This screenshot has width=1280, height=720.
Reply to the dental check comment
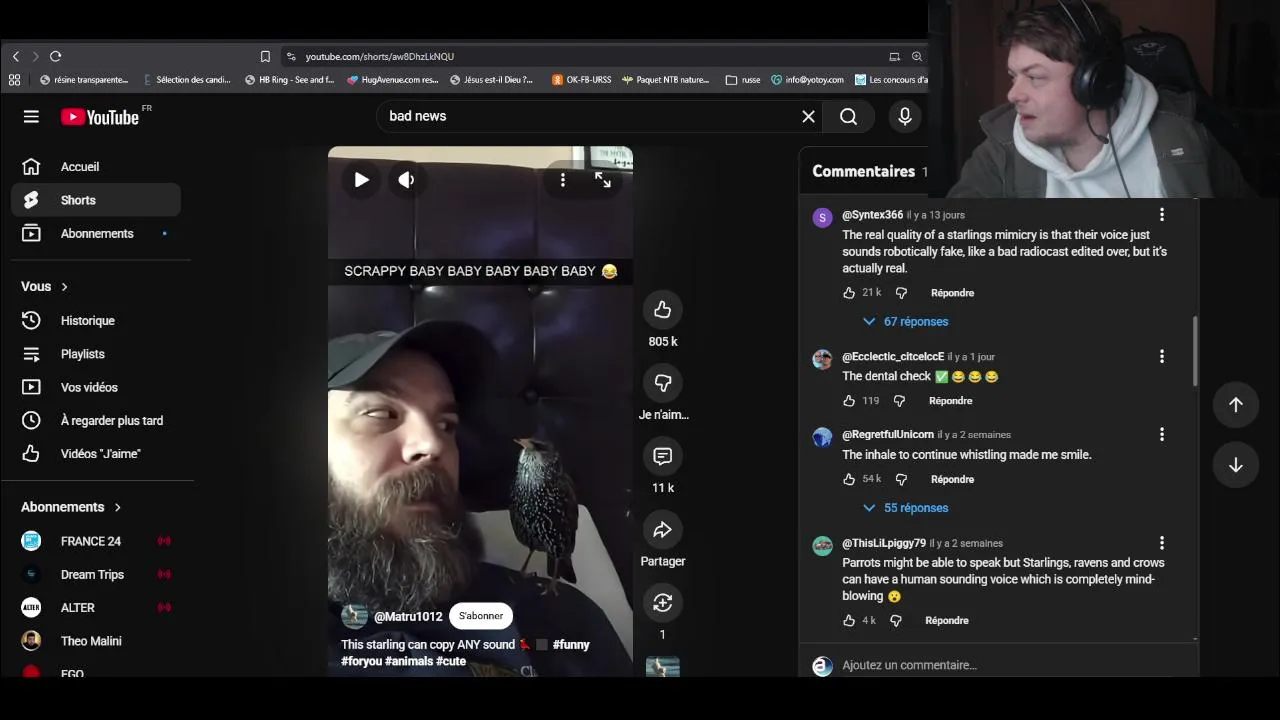950,401
